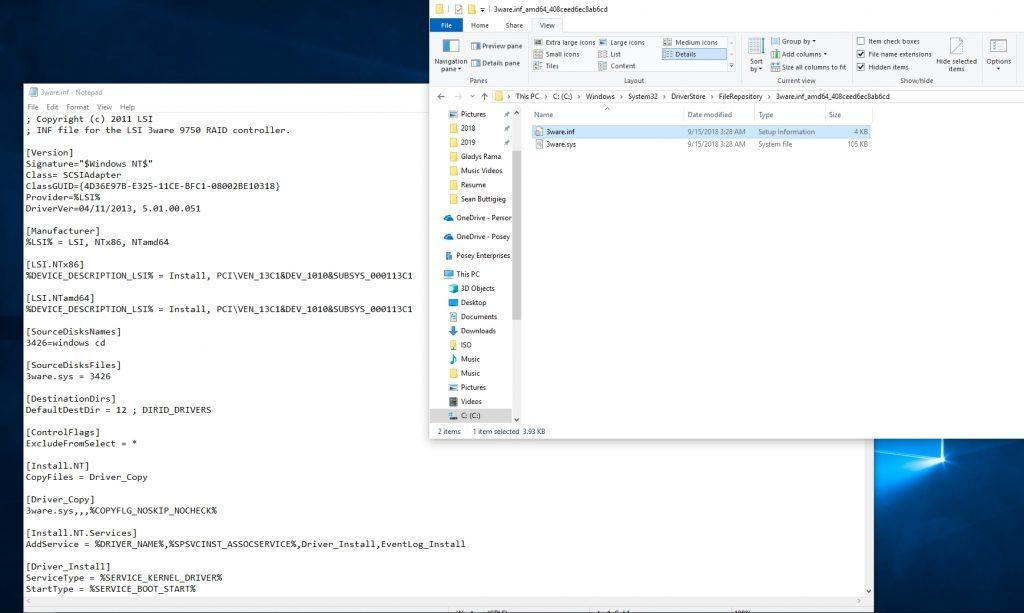Select the Details layout option

(x=694, y=54)
